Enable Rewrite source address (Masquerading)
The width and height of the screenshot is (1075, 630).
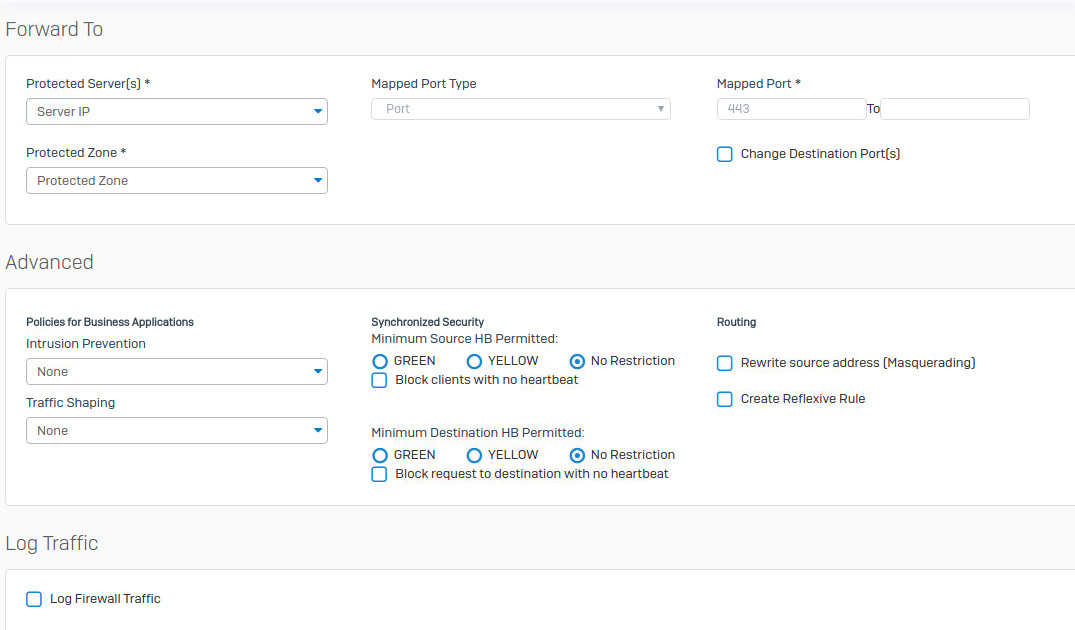(725, 363)
